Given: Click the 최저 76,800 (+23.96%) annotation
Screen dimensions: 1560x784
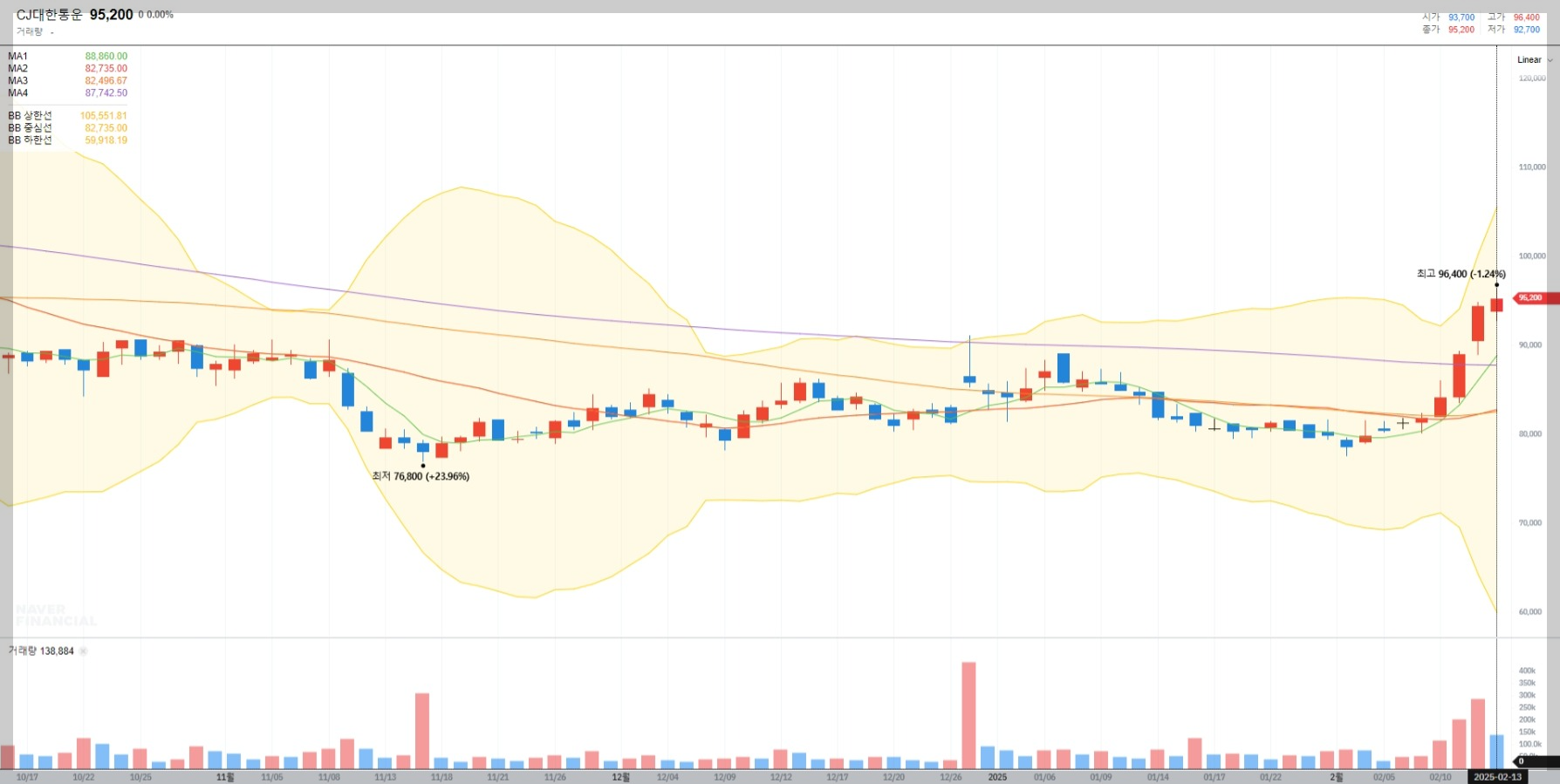Looking at the screenshot, I should click(x=421, y=476).
